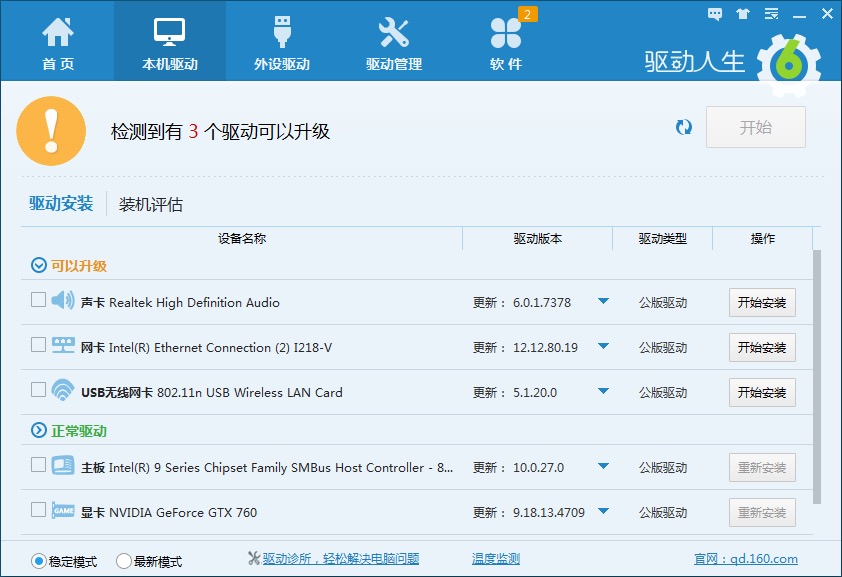Click 开始安装 for USB Wireless LAN Card
Viewport: 842px width, 577px height.
point(762,393)
